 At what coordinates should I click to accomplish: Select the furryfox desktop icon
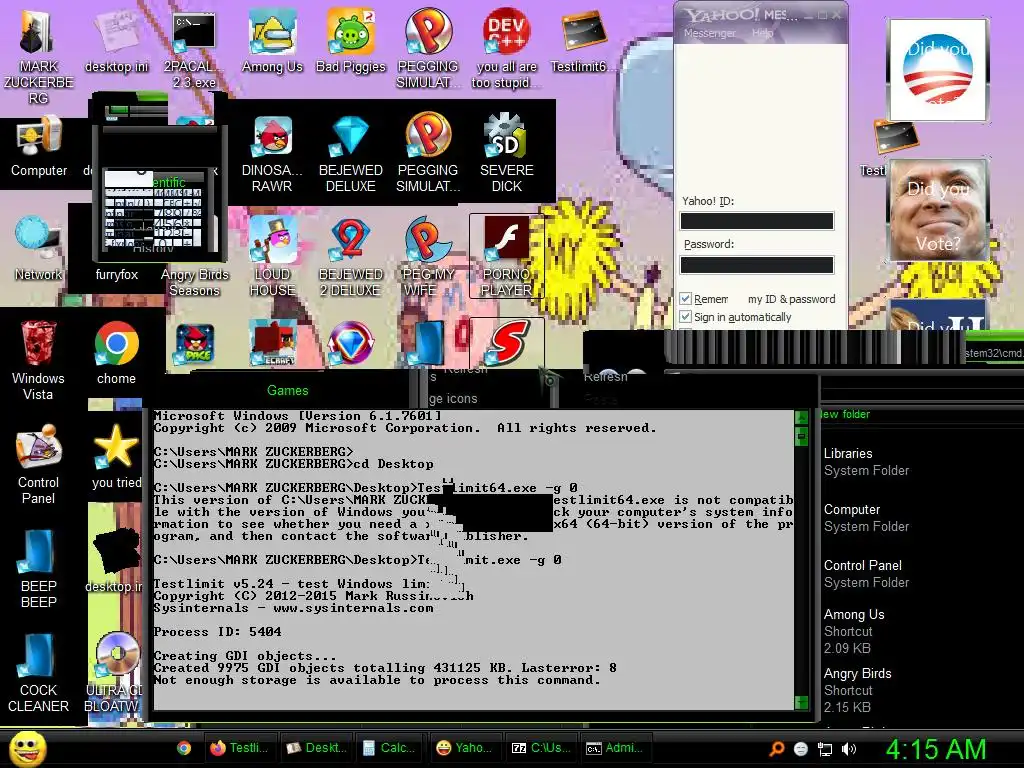coord(116,274)
